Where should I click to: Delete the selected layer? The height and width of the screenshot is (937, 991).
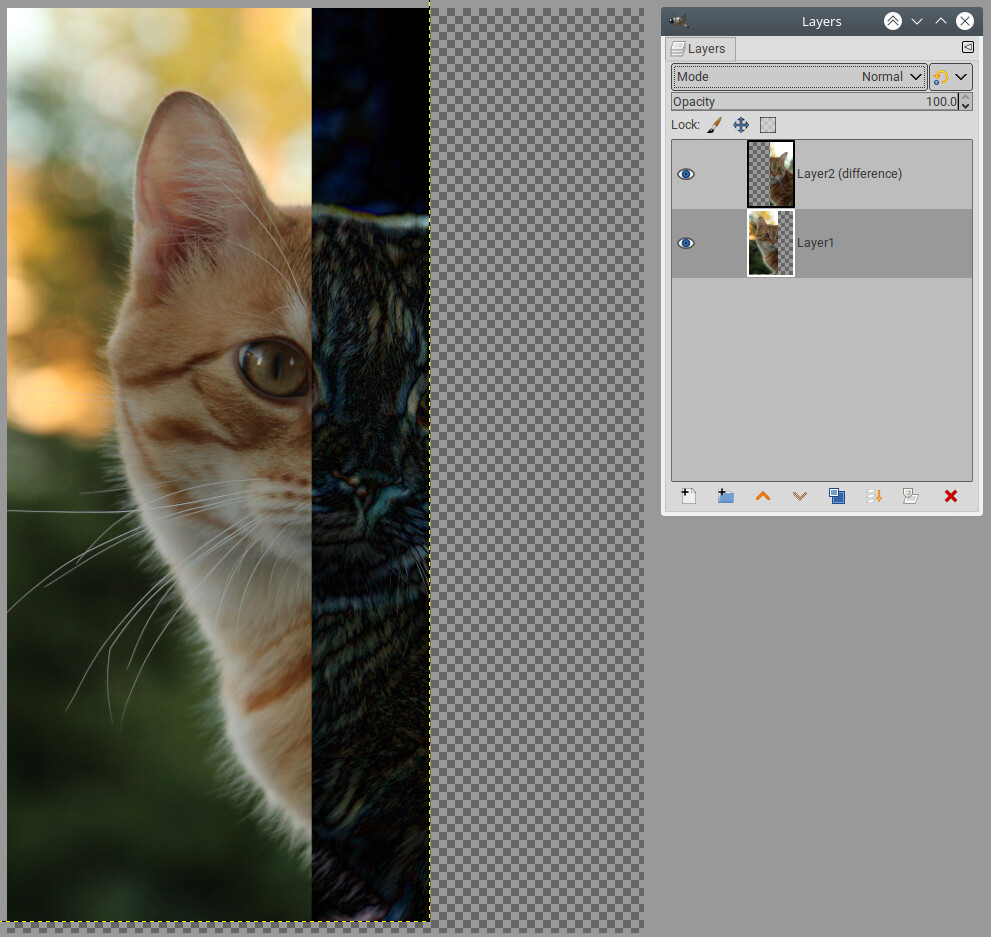[x=951, y=496]
